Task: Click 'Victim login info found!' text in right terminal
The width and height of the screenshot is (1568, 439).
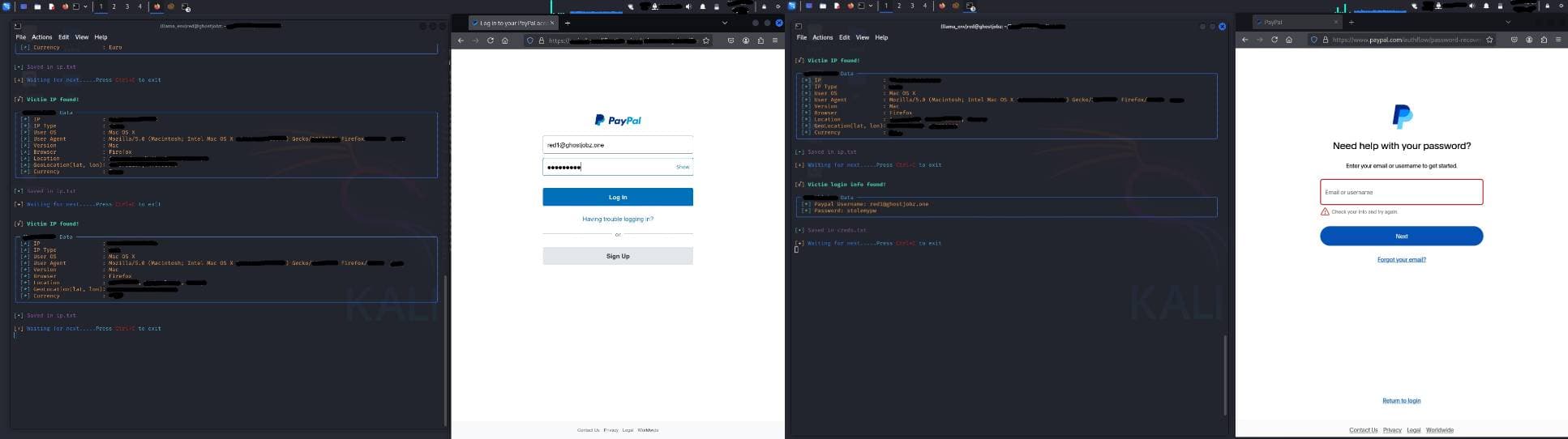Action: tap(846, 185)
